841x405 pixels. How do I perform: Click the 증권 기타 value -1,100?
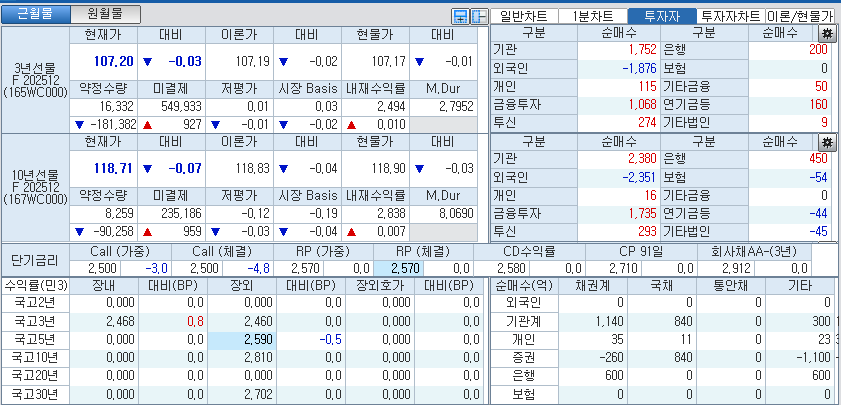pos(814,358)
